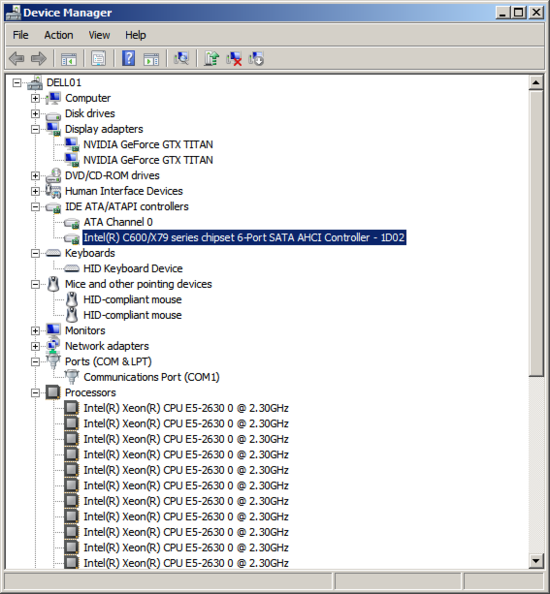Collapse the Ports (COM & LPT) category
The width and height of the screenshot is (550, 594).
click(35, 361)
